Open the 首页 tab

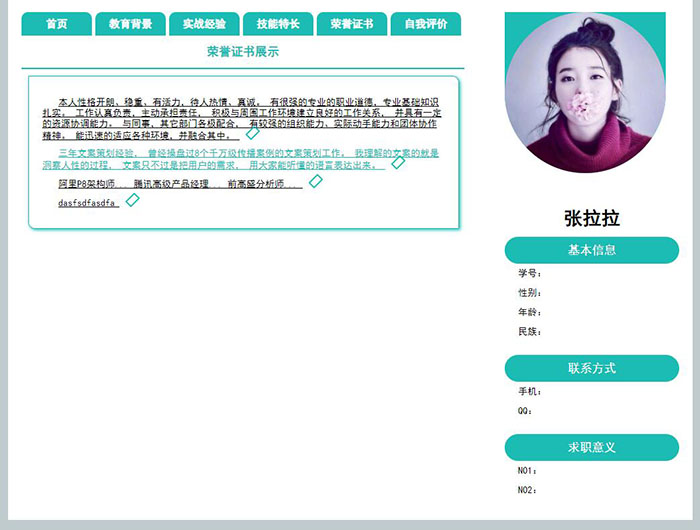(56, 24)
